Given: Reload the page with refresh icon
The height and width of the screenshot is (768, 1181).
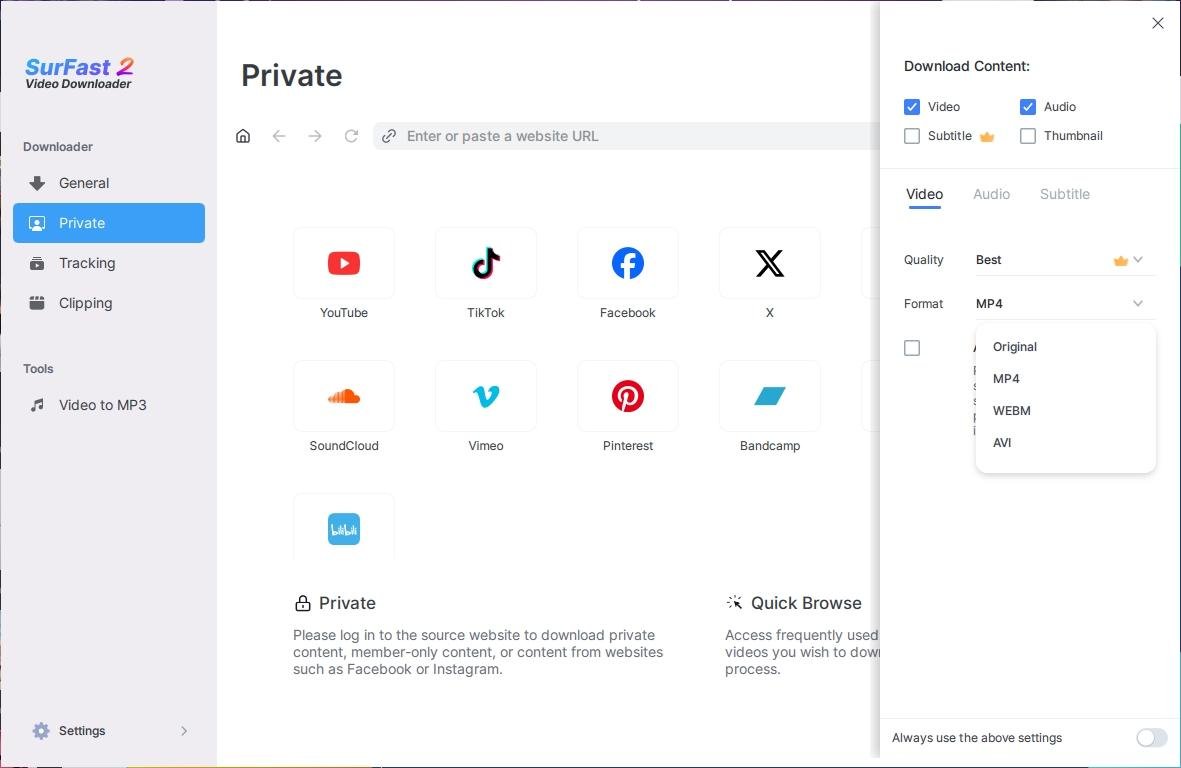Looking at the screenshot, I should pyautogui.click(x=351, y=136).
